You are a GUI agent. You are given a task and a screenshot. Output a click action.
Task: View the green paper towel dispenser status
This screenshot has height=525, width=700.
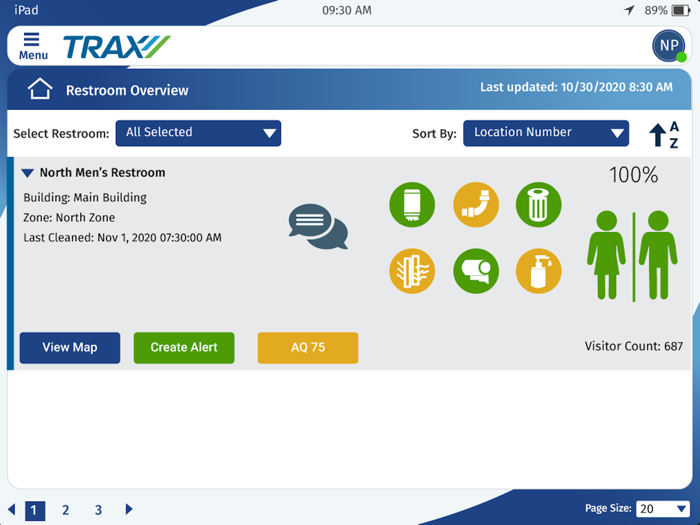click(x=412, y=205)
